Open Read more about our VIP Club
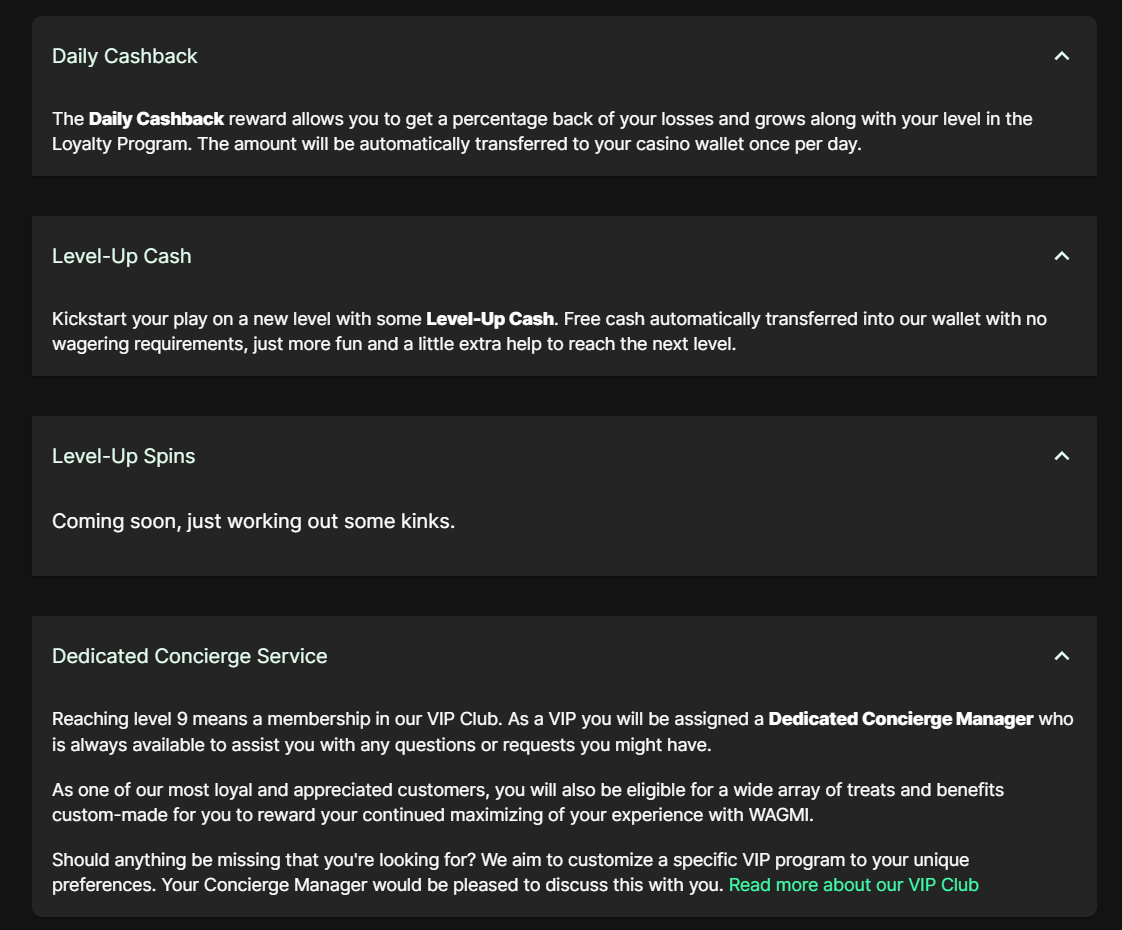This screenshot has width=1122, height=930. point(853,885)
